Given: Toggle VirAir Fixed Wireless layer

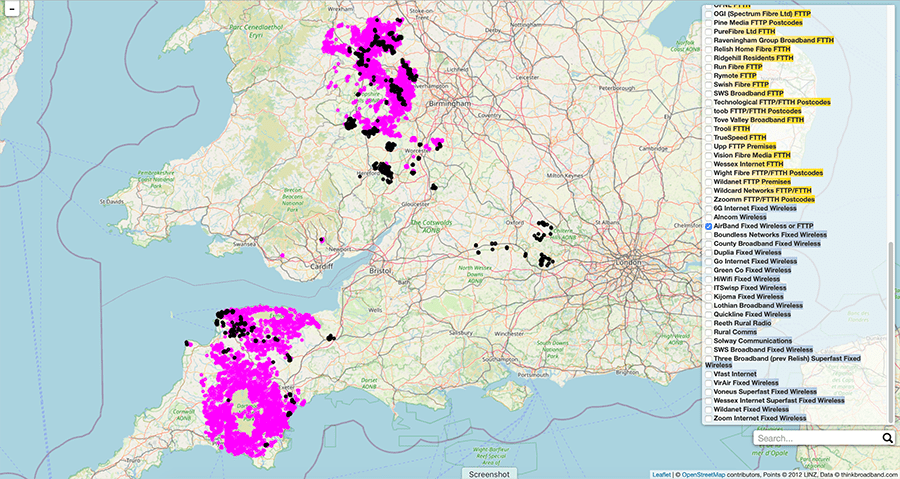Looking at the screenshot, I should tap(709, 383).
